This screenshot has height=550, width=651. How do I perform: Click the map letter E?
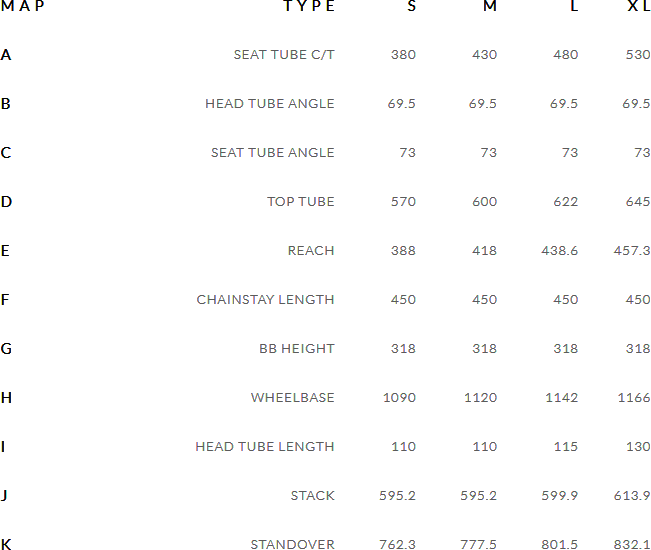(6, 251)
